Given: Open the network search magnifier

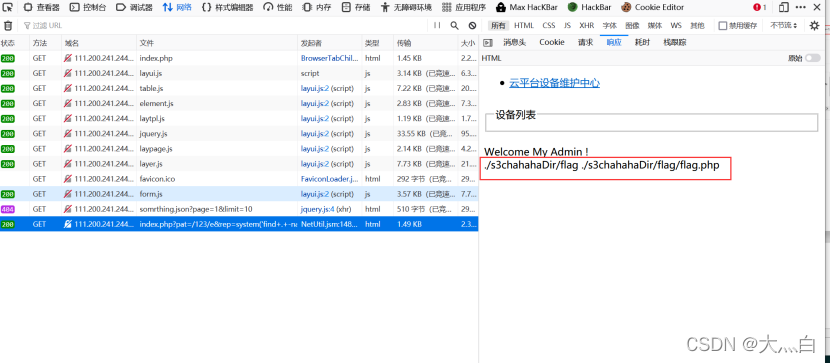Looking at the screenshot, I should [454, 25].
